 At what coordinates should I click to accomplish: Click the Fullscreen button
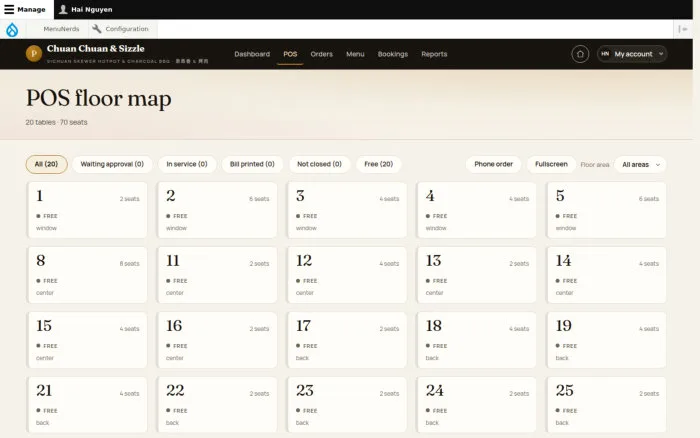(551, 164)
